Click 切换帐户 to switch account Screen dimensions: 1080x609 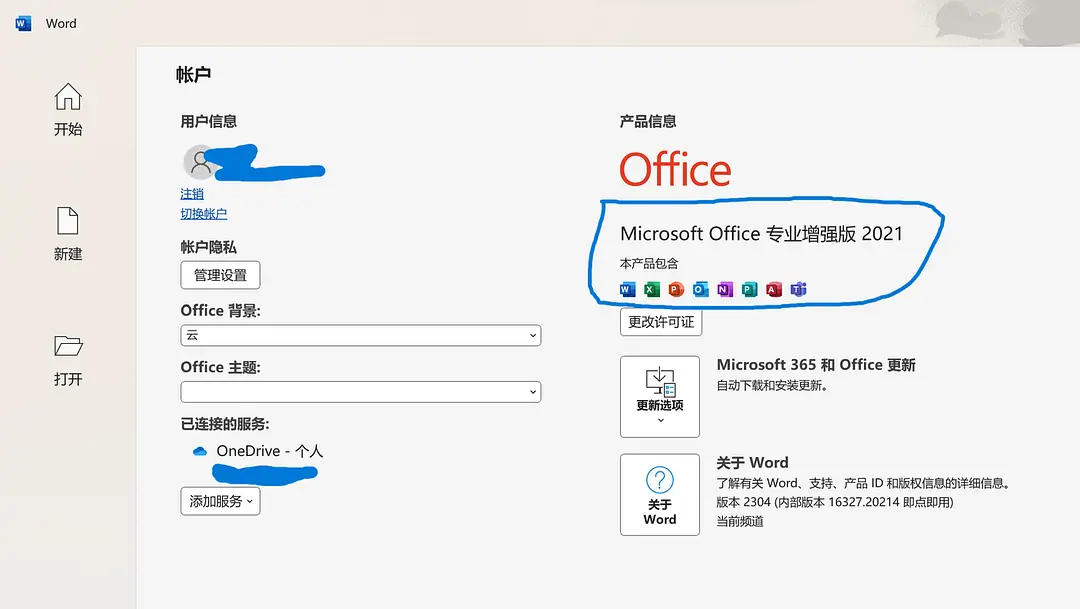[204, 214]
